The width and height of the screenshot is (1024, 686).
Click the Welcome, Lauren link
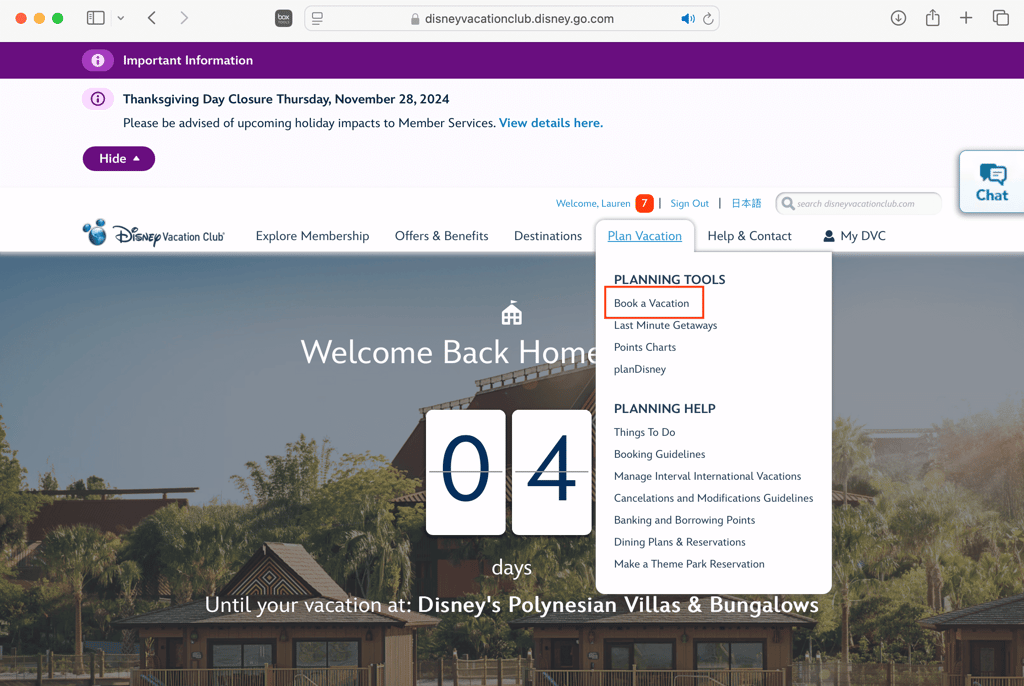(593, 203)
